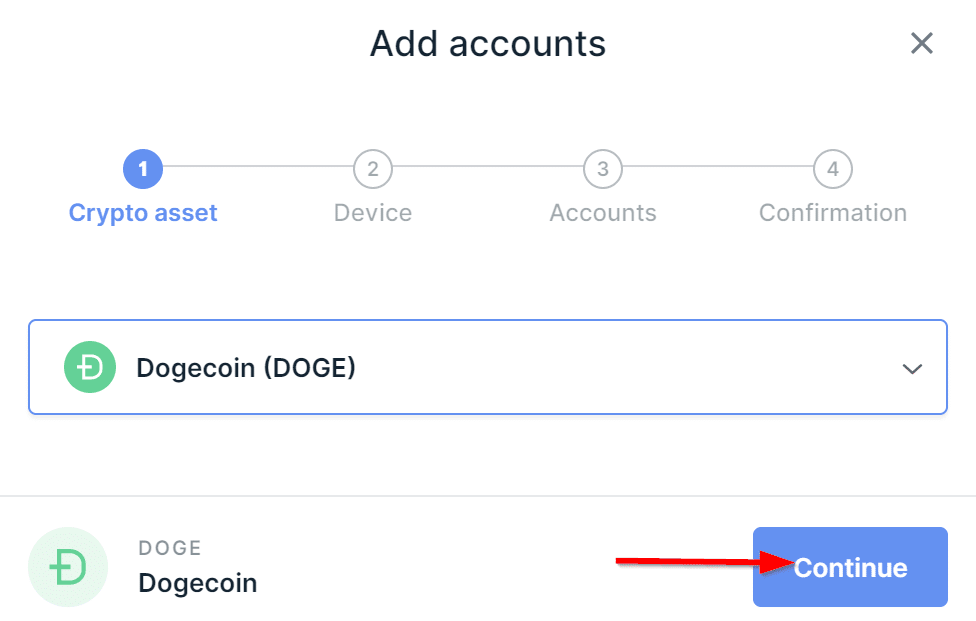Select step 4 circle indicator
The image size is (976, 621).
coord(832,169)
